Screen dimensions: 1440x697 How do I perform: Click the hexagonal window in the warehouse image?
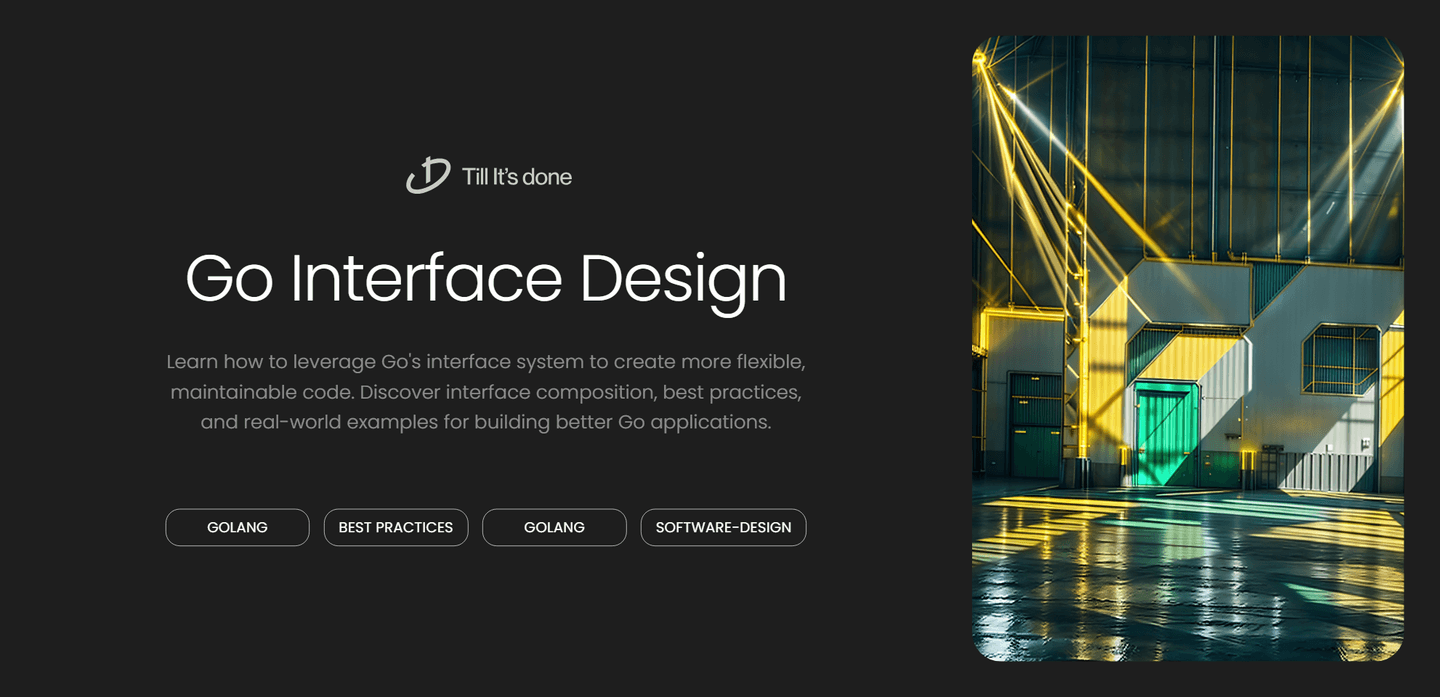click(1340, 358)
